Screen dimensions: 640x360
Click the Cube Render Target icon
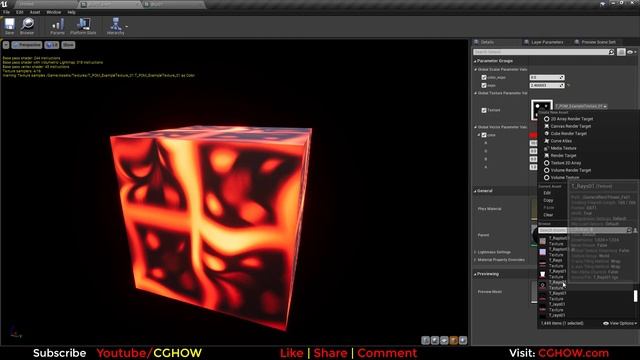click(547, 133)
